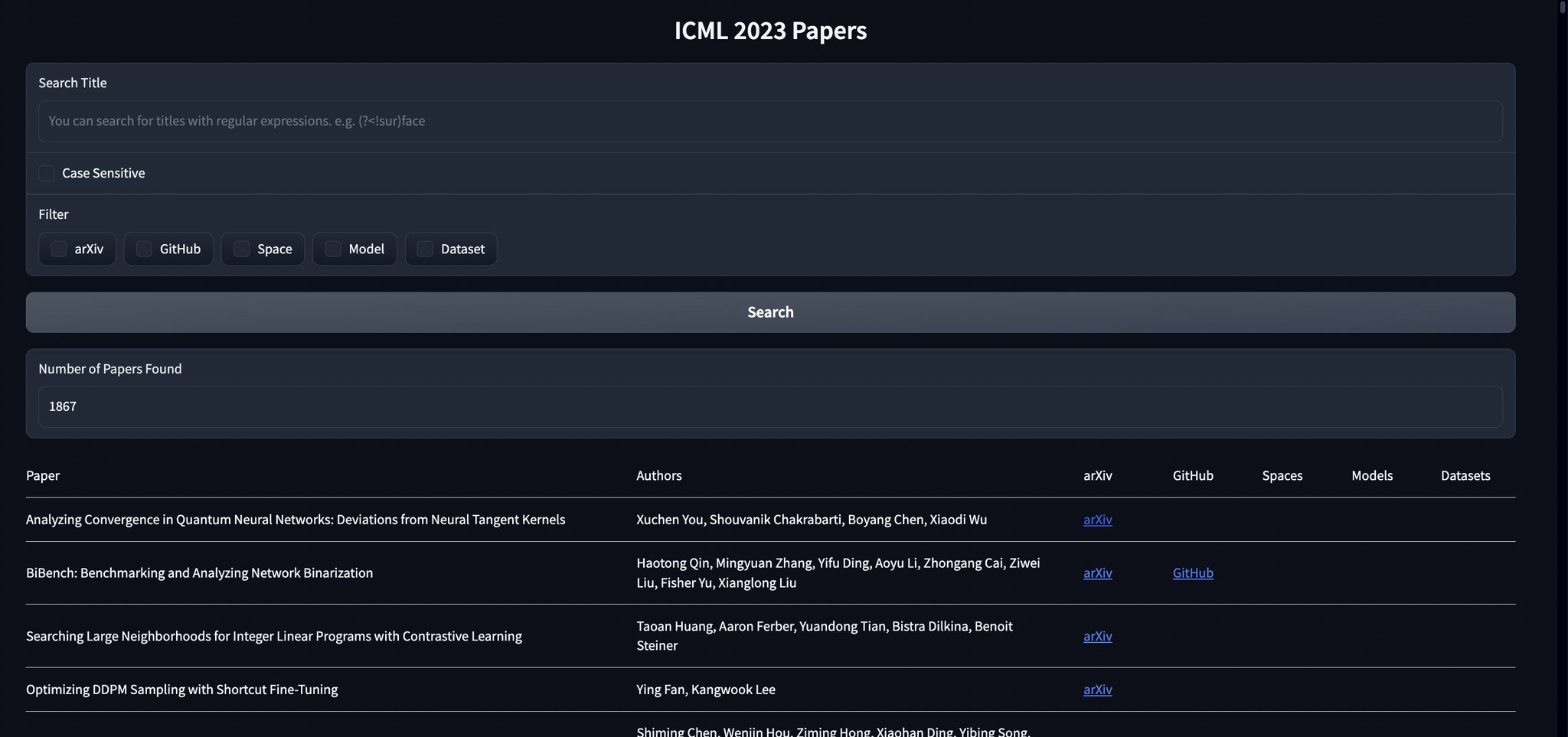Select 'Searching Large Neighborhoods for Integer Linear Programs' title
Image resolution: width=1568 pixels, height=737 pixels.
pos(274,636)
